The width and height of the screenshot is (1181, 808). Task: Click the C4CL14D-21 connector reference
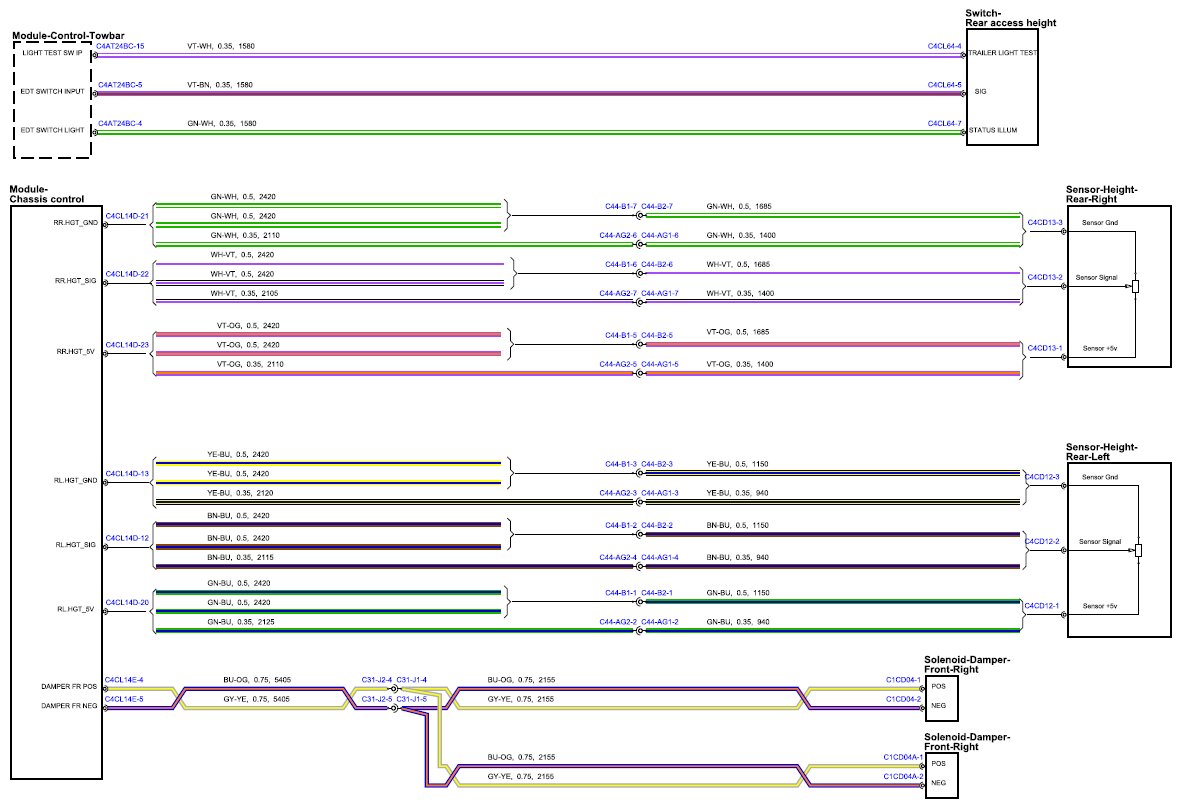click(127, 216)
